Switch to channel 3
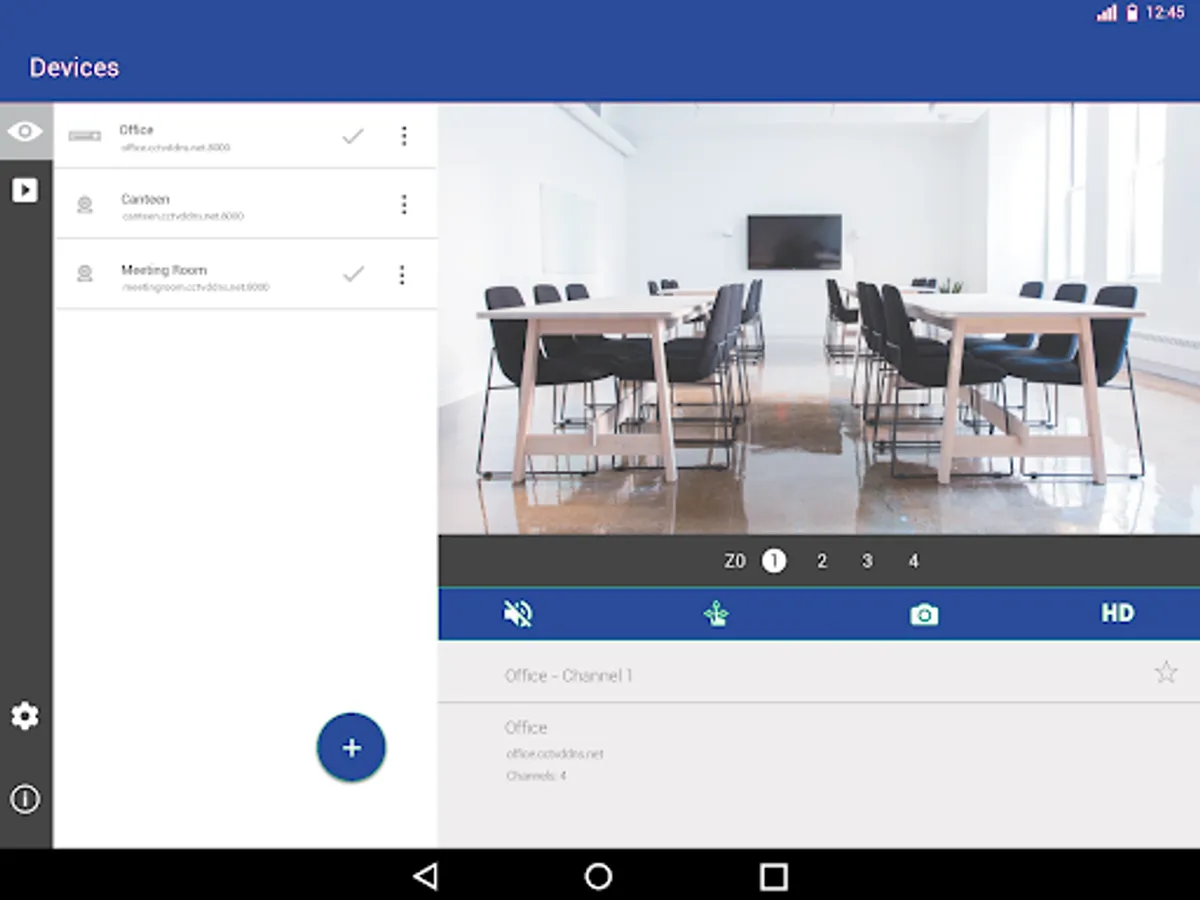The height and width of the screenshot is (900, 1200). (x=867, y=561)
